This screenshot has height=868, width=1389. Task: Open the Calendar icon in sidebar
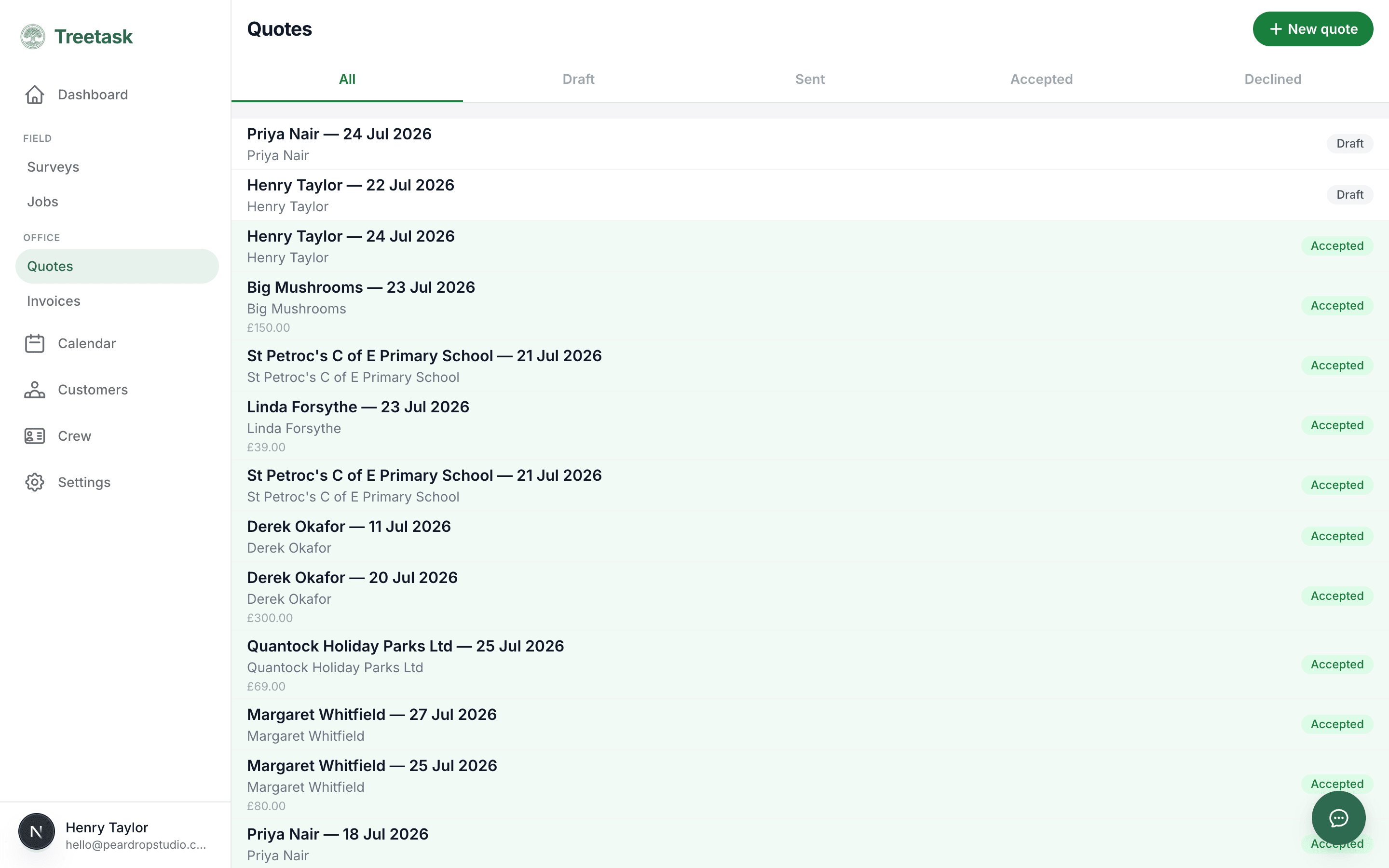(x=34, y=343)
